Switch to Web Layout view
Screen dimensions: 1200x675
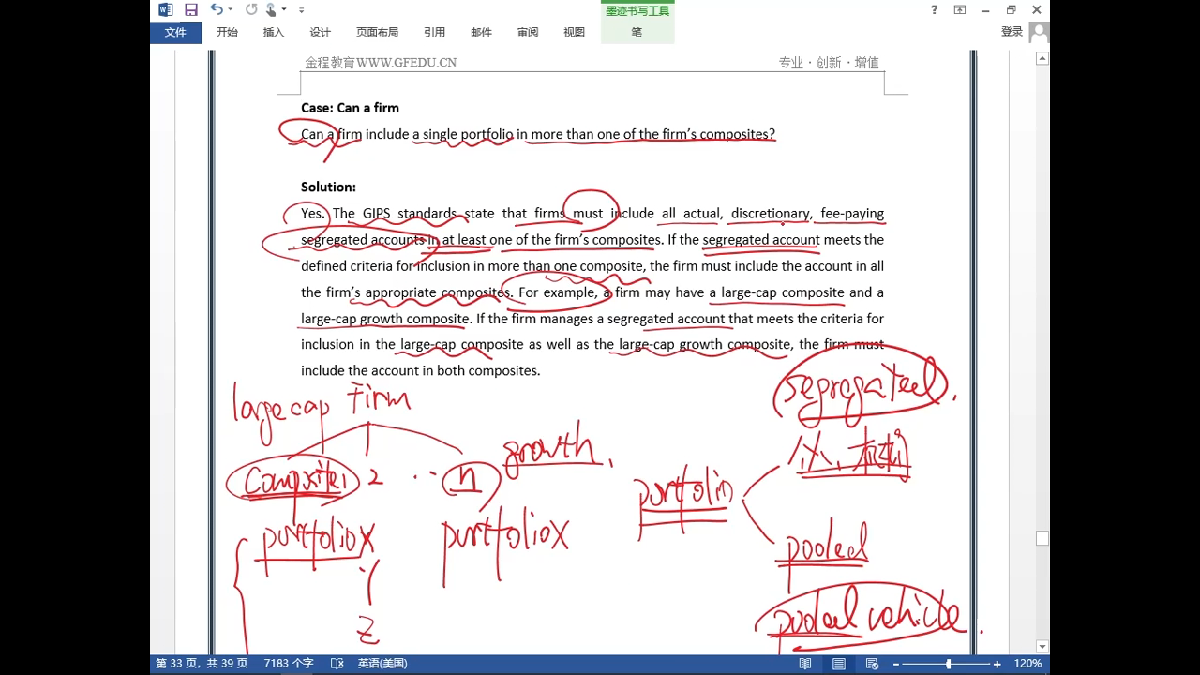coord(871,664)
